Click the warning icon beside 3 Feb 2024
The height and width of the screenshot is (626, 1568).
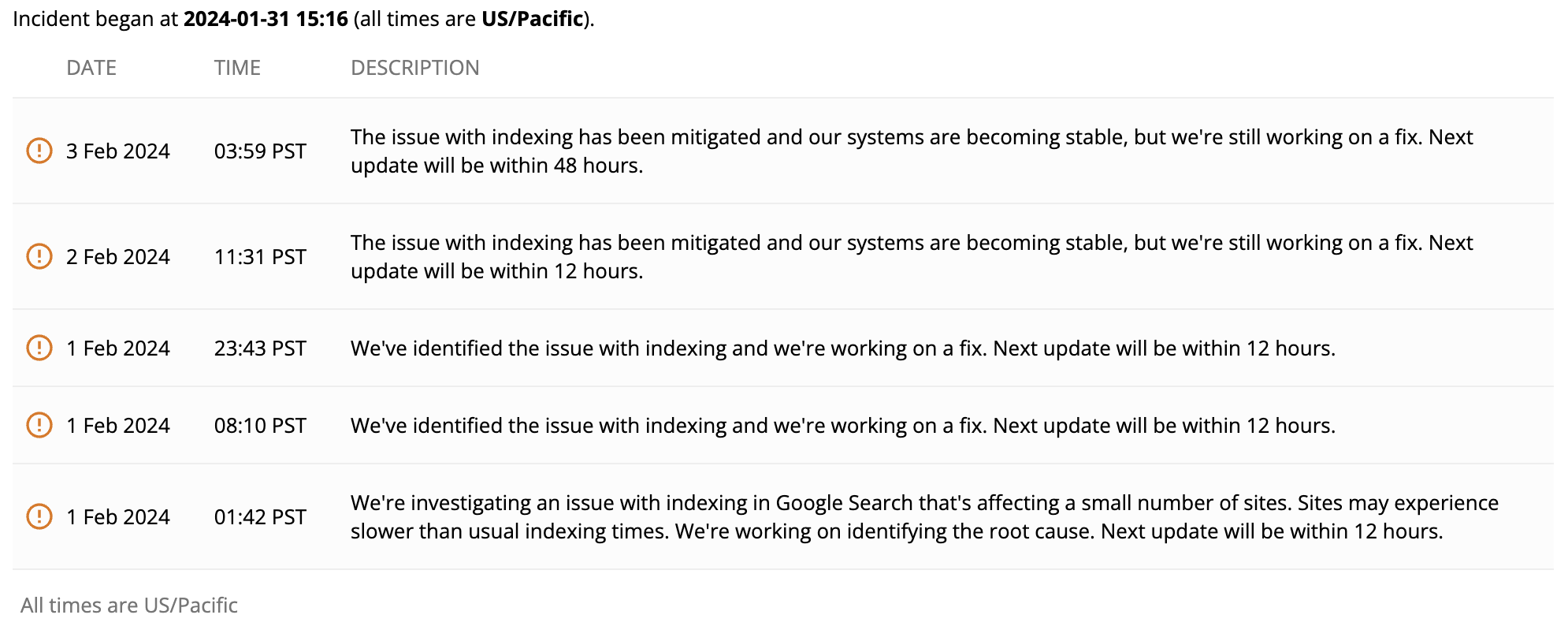(x=39, y=151)
